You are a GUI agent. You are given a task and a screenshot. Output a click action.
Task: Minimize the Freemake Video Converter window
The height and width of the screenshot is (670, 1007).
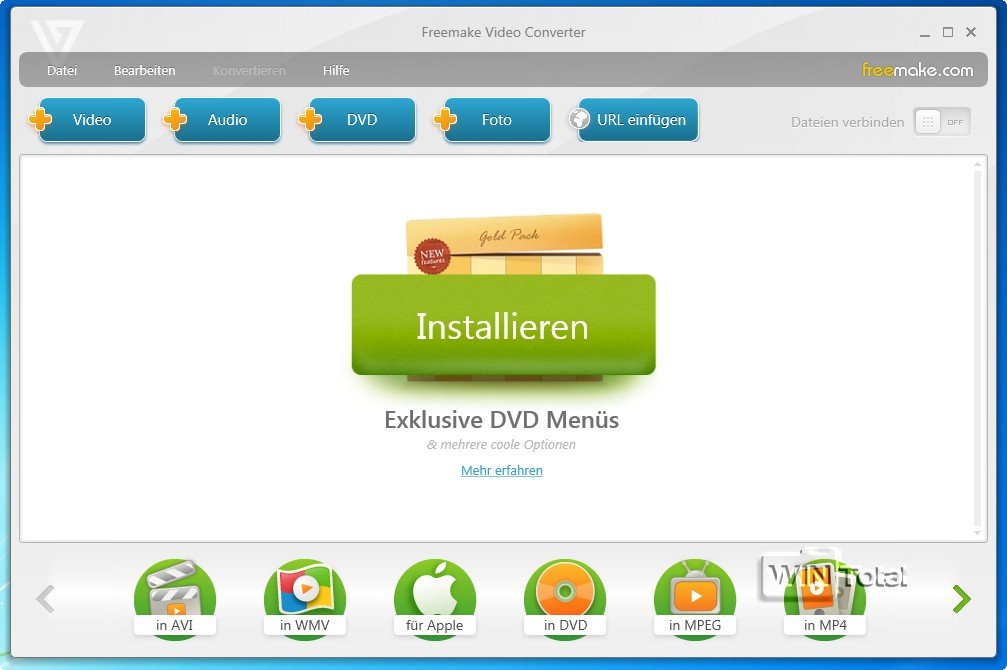coord(925,33)
